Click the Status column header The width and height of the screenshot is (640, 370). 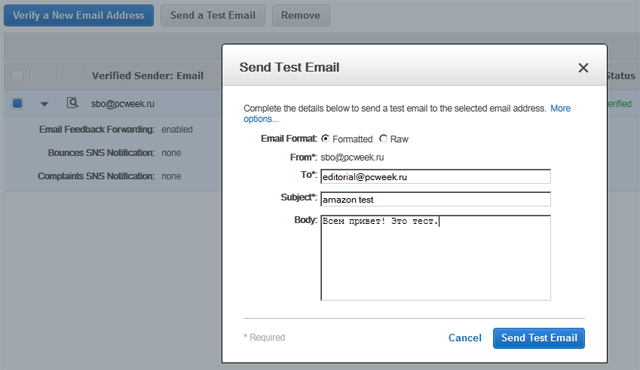point(621,75)
